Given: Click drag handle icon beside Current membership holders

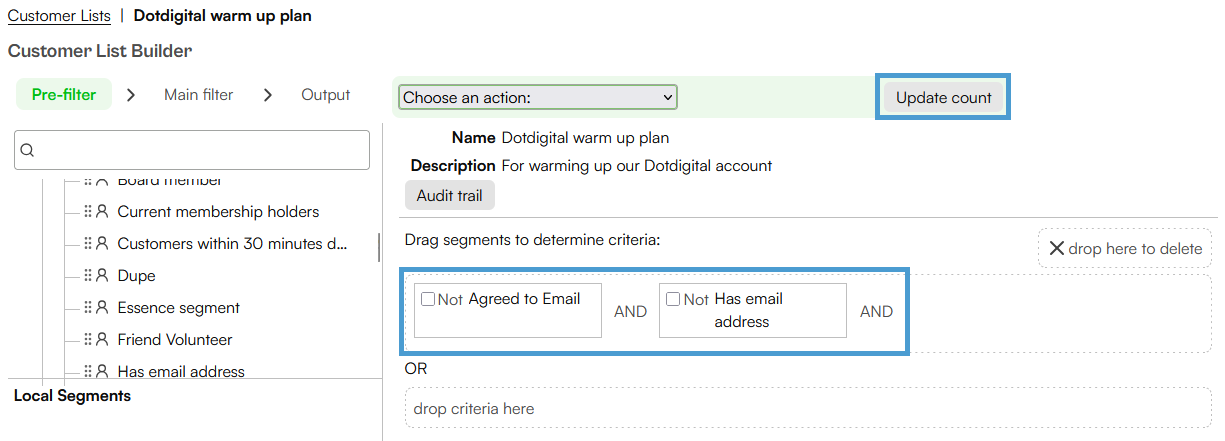Looking at the screenshot, I should pyautogui.click(x=88, y=212).
